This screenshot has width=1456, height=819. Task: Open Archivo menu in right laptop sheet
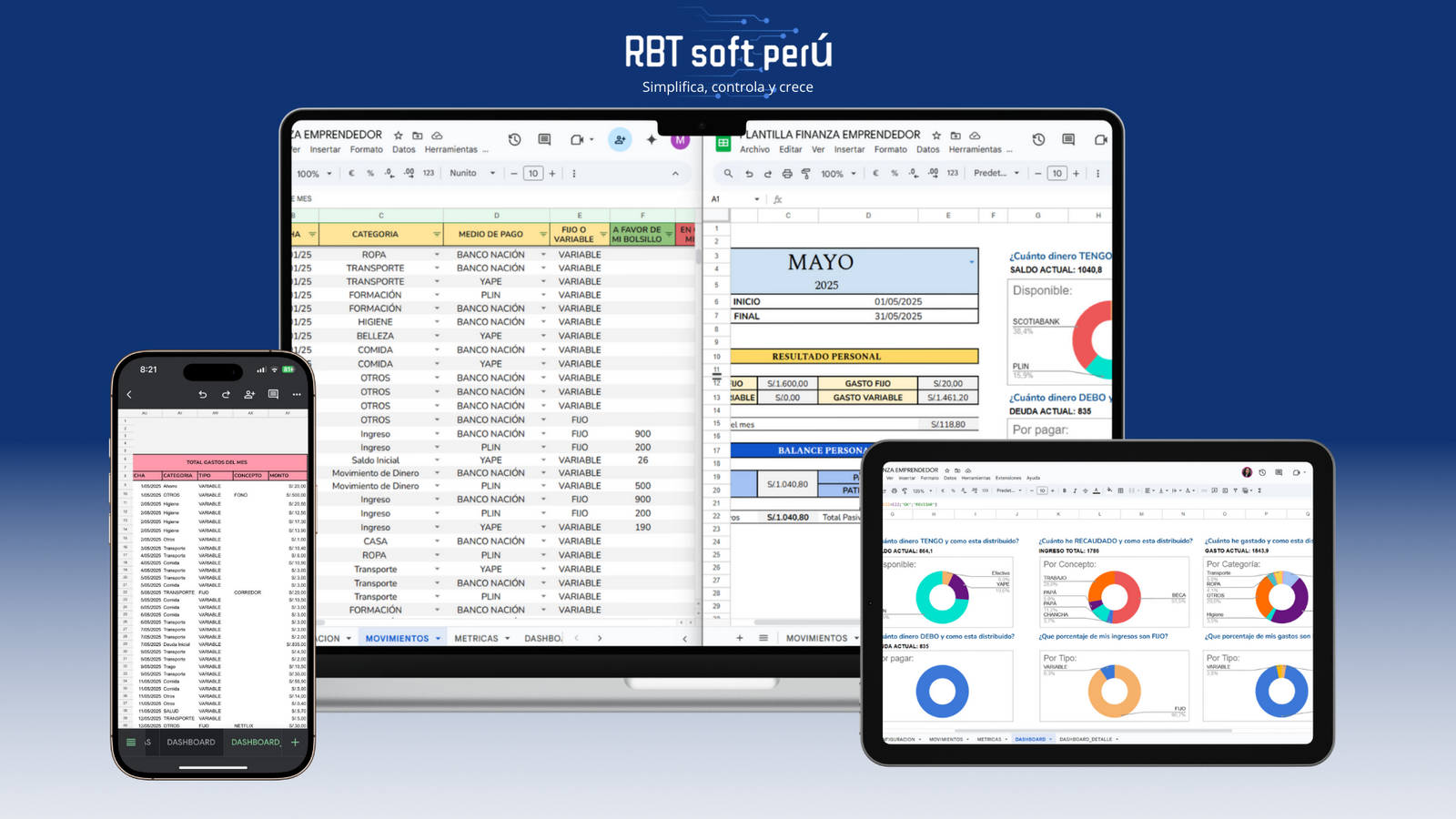[754, 149]
